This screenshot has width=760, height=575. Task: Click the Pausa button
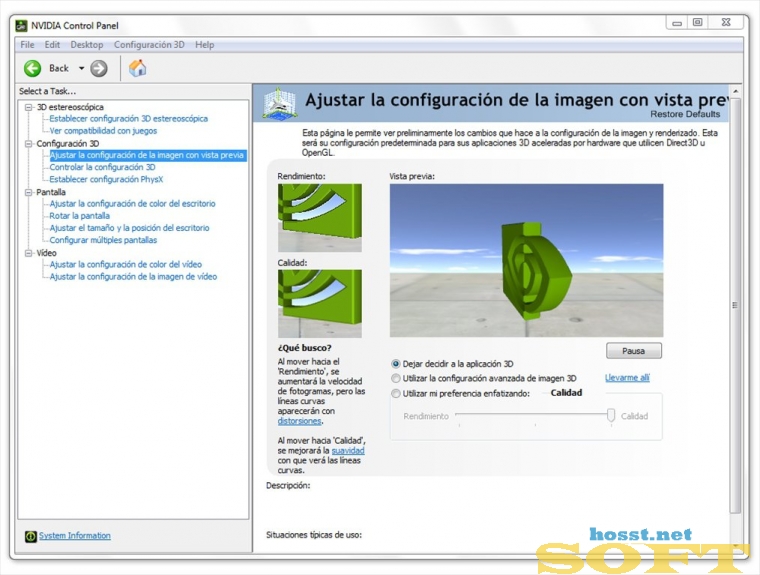633,351
